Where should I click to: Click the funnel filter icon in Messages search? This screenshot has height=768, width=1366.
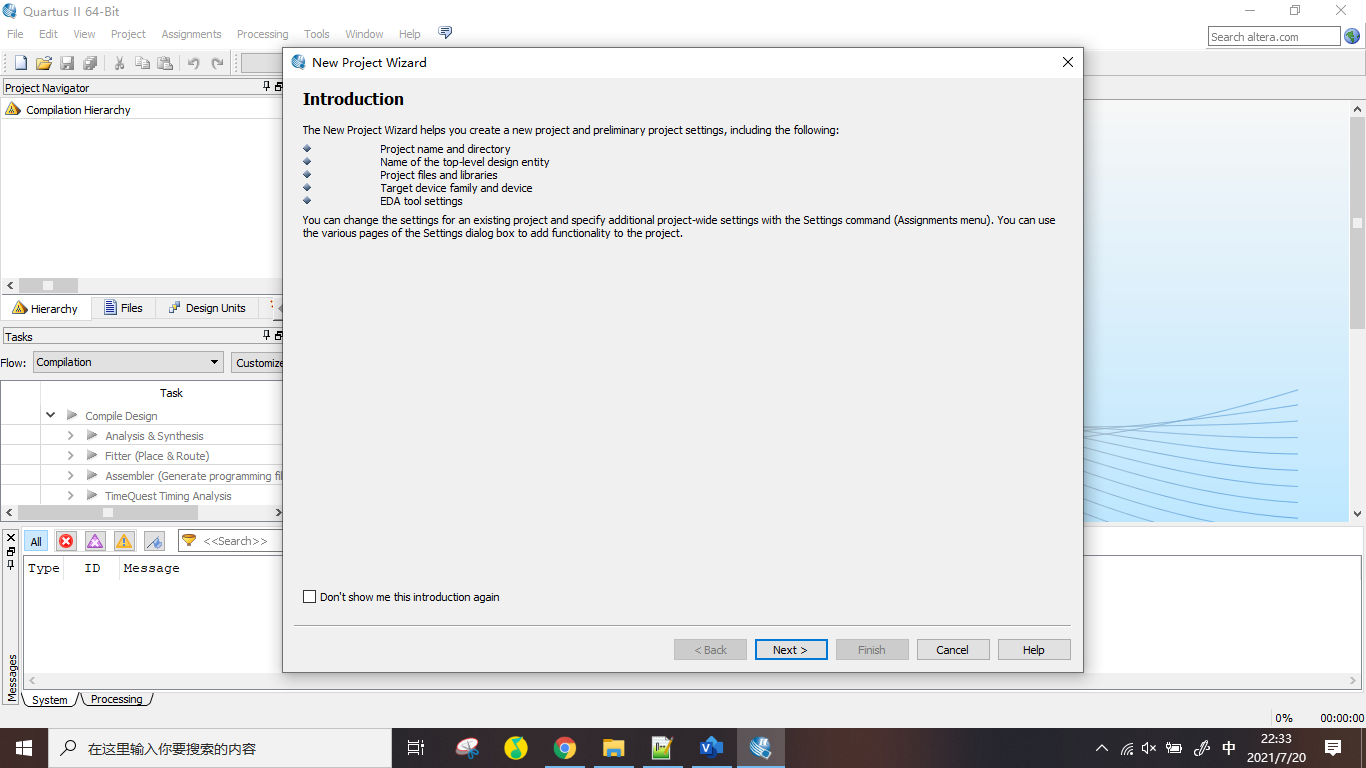pos(189,540)
